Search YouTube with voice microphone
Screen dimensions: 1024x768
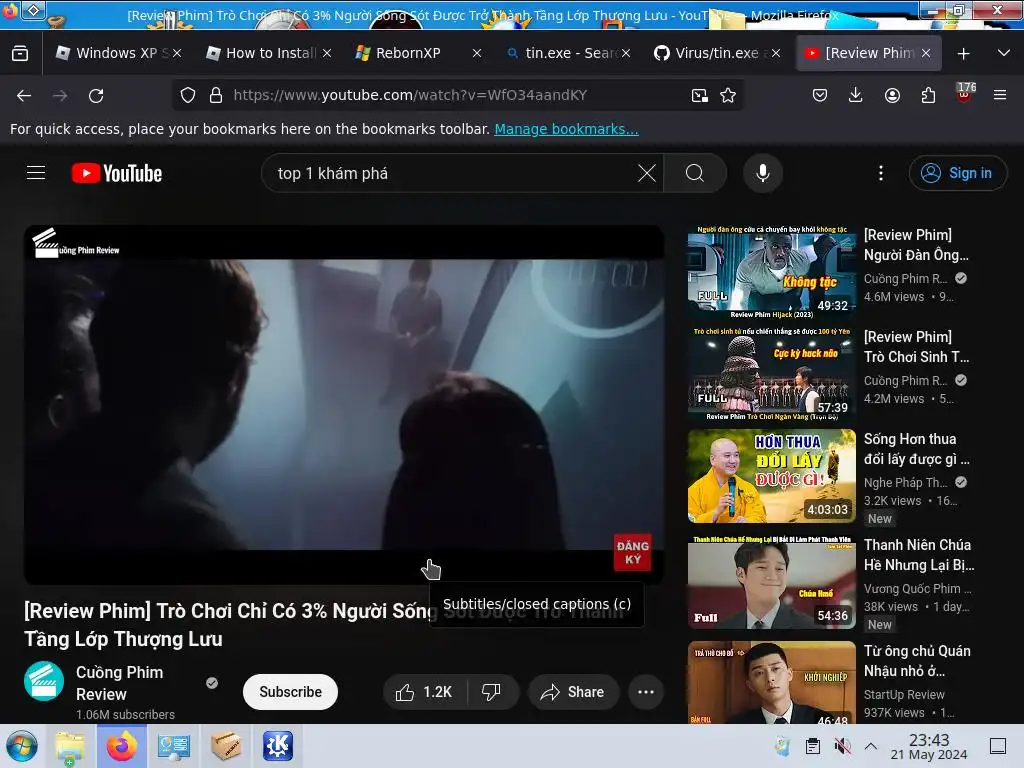[x=763, y=173]
